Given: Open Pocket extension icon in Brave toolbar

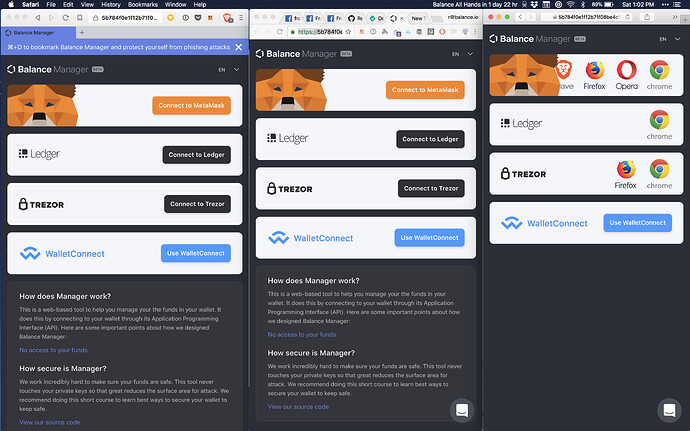Looking at the screenshot, I should pyautogui.click(x=198, y=18).
